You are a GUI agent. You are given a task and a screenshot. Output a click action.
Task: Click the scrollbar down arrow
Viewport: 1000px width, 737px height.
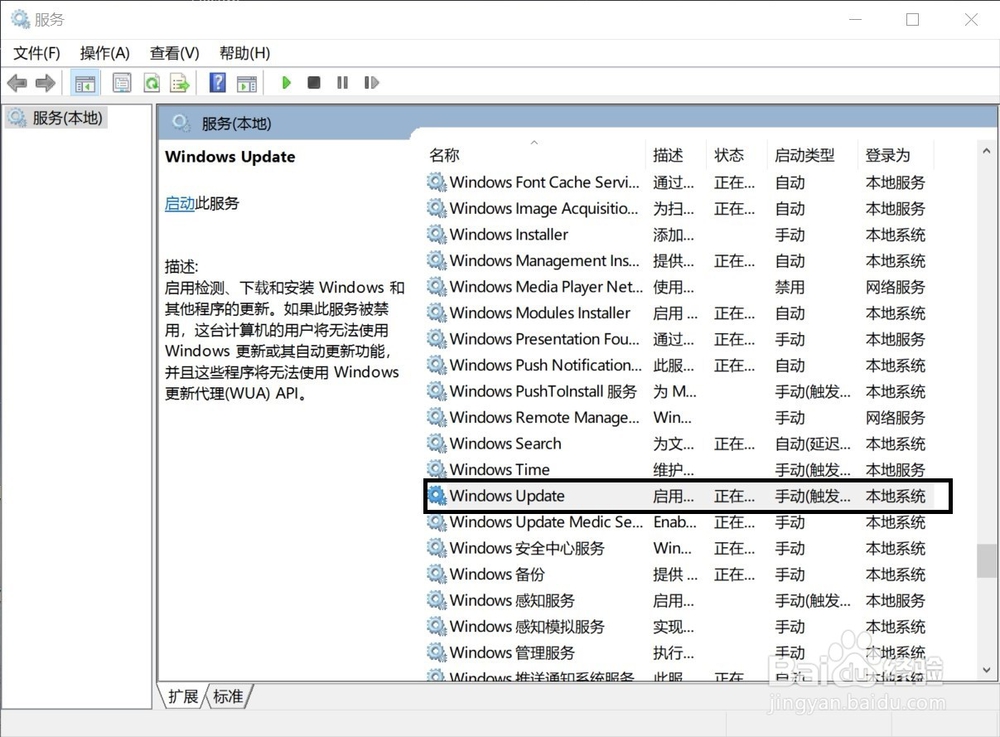[x=987, y=669]
